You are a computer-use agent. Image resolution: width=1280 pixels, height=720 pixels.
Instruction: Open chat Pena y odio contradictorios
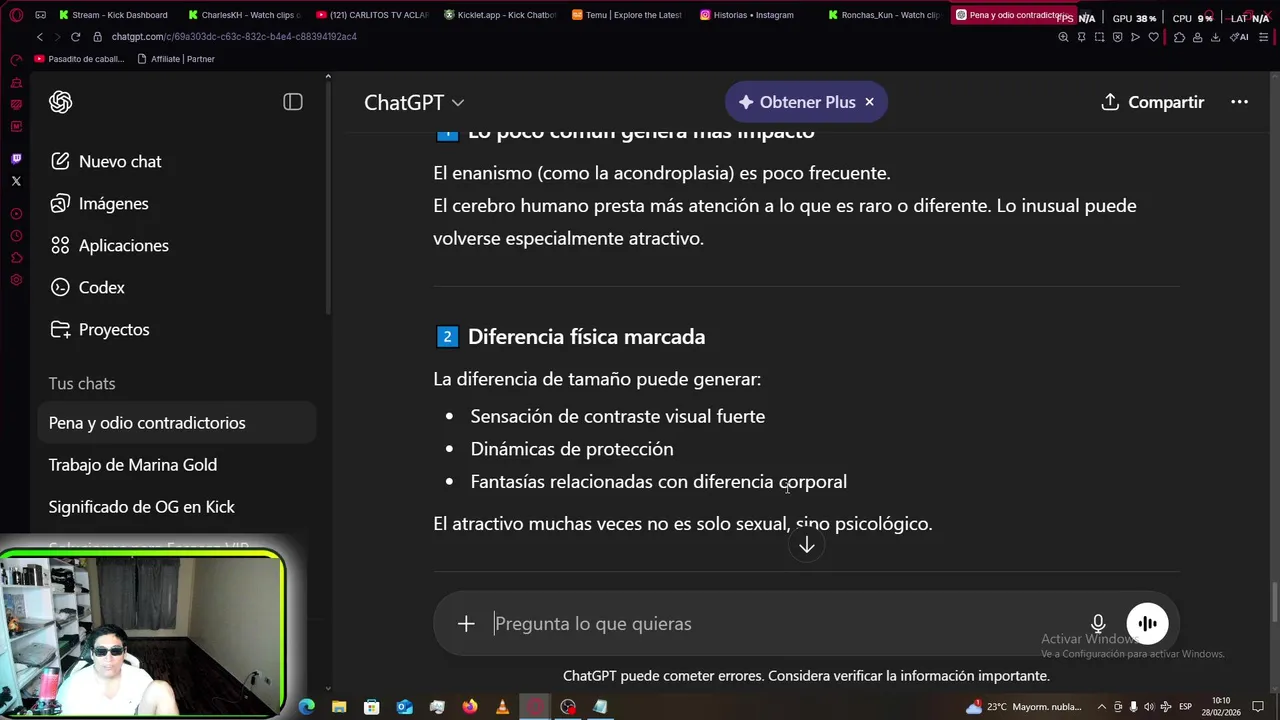coord(176,423)
